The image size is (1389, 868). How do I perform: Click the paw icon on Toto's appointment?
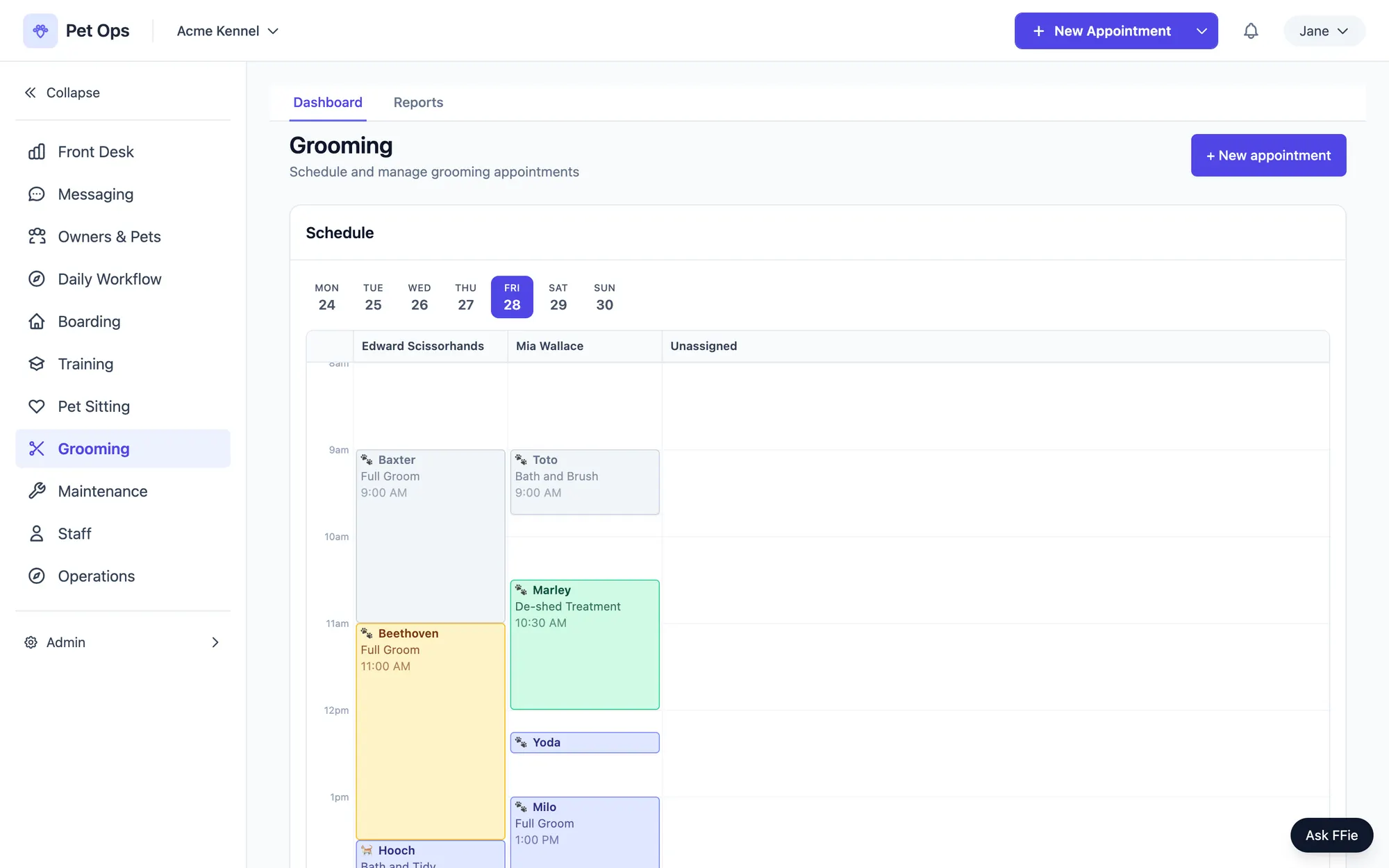pos(521,460)
